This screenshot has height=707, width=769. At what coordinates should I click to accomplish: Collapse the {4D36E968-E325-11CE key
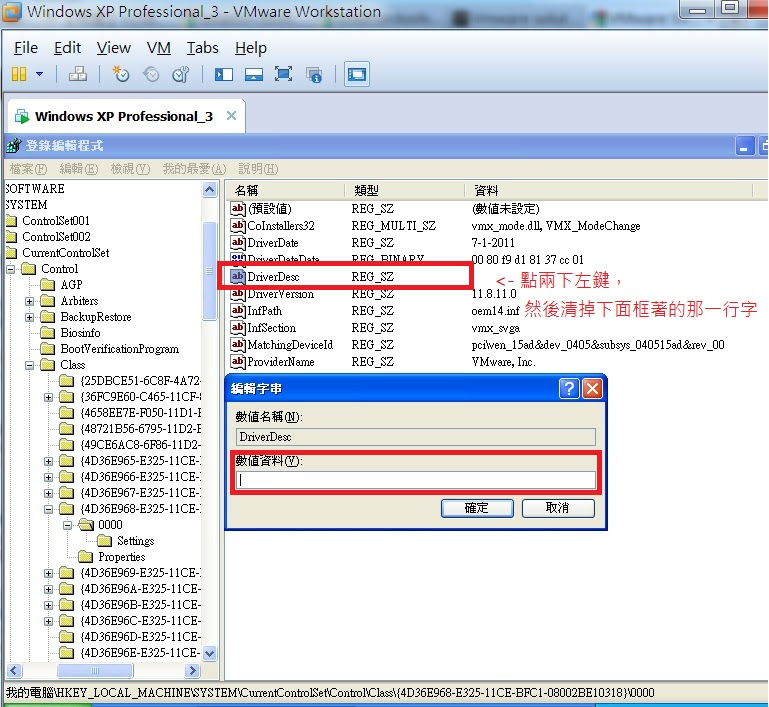[48, 509]
